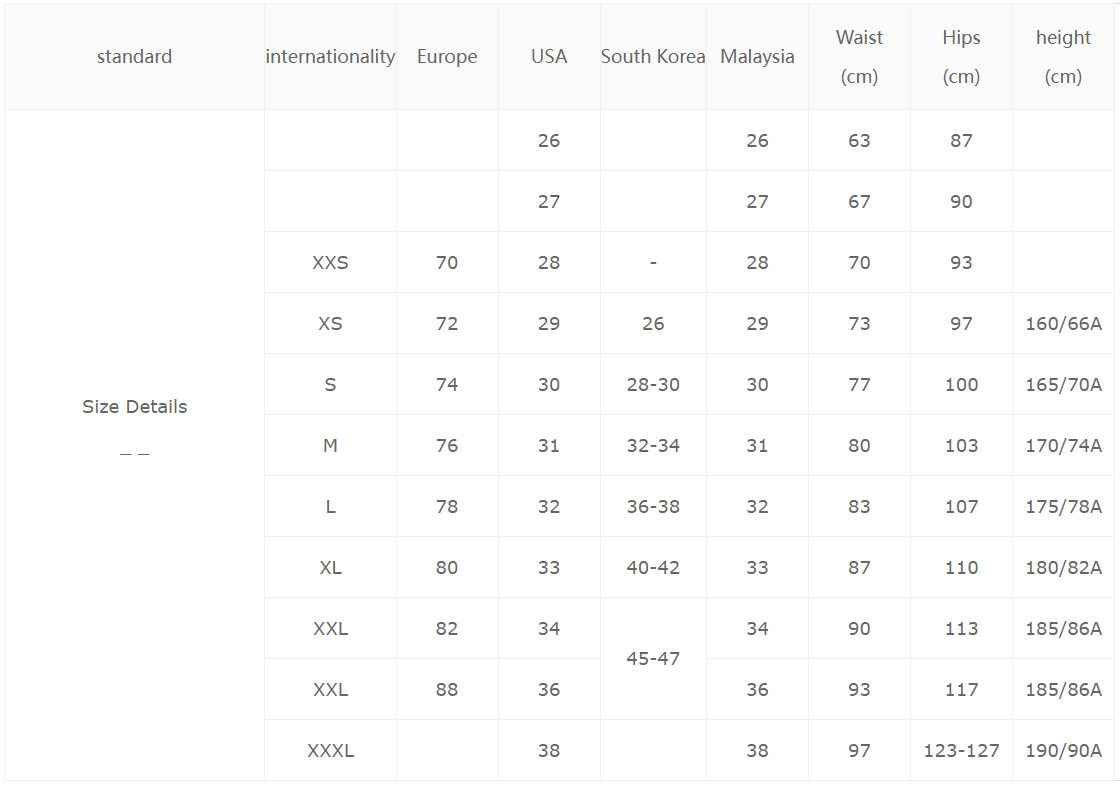Click the 'South Korea' header cell
The image size is (1120, 792).
point(653,57)
